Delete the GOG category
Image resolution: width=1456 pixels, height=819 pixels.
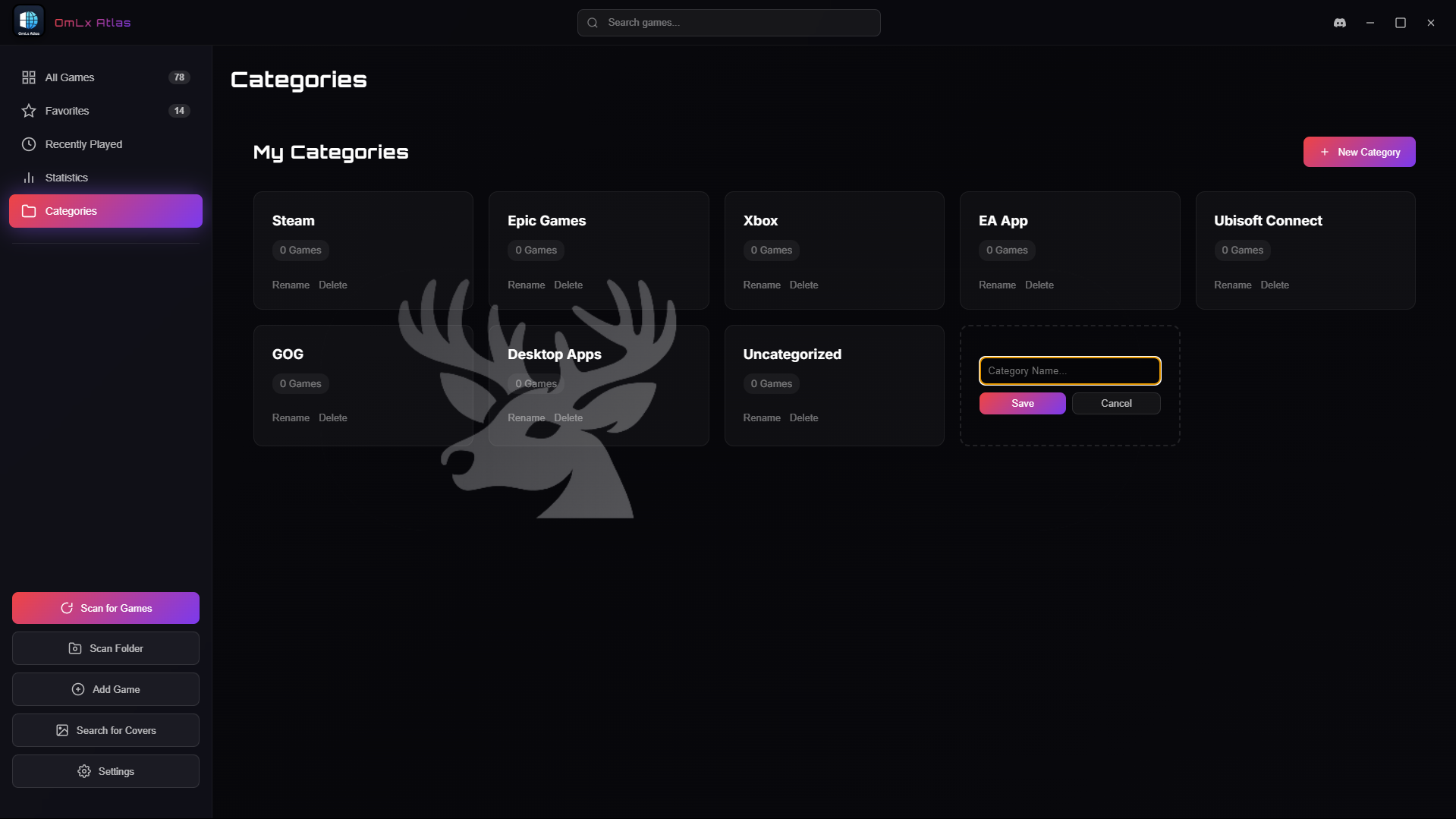tap(333, 417)
